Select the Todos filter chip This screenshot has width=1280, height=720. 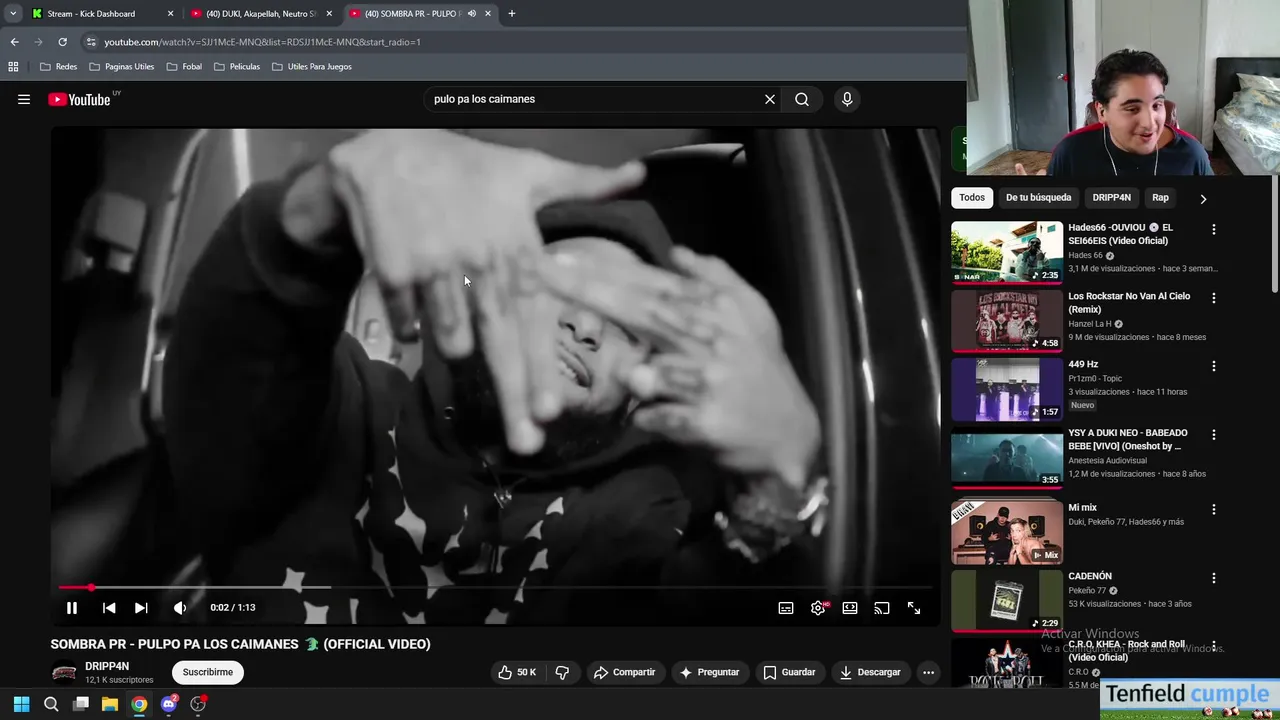click(972, 198)
